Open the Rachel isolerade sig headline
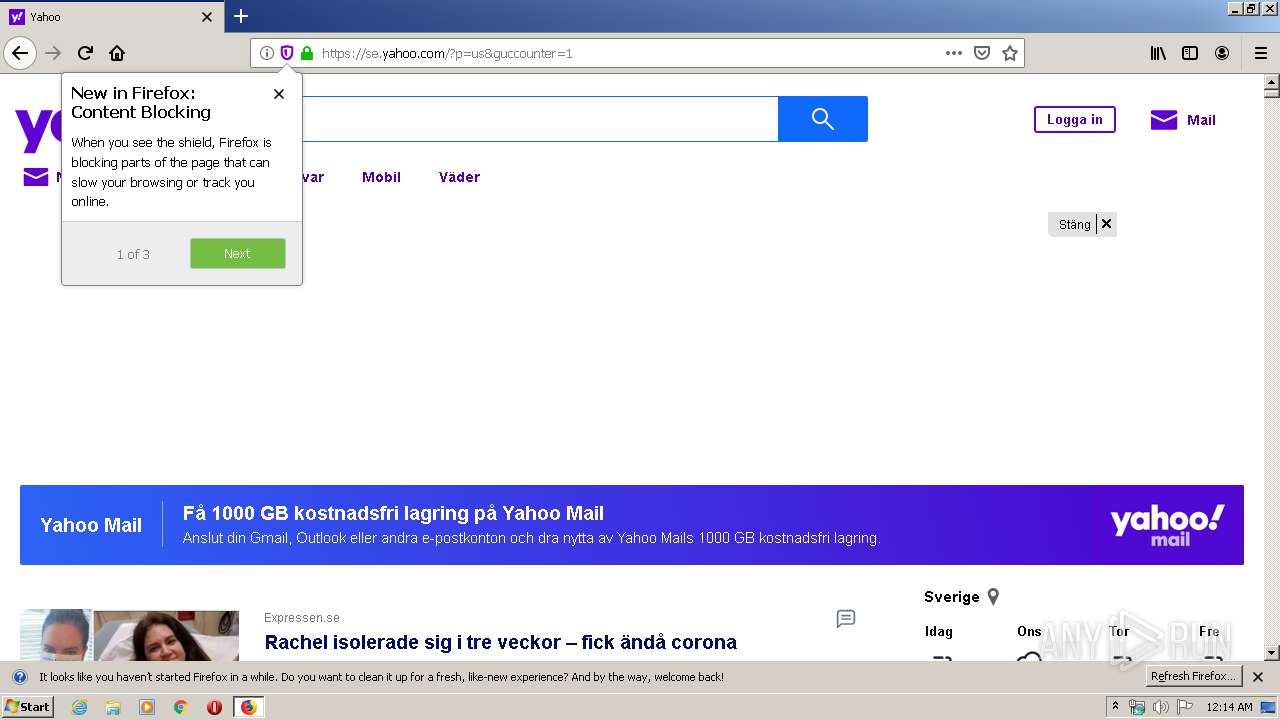Screen dimensions: 1280x720 (500, 642)
